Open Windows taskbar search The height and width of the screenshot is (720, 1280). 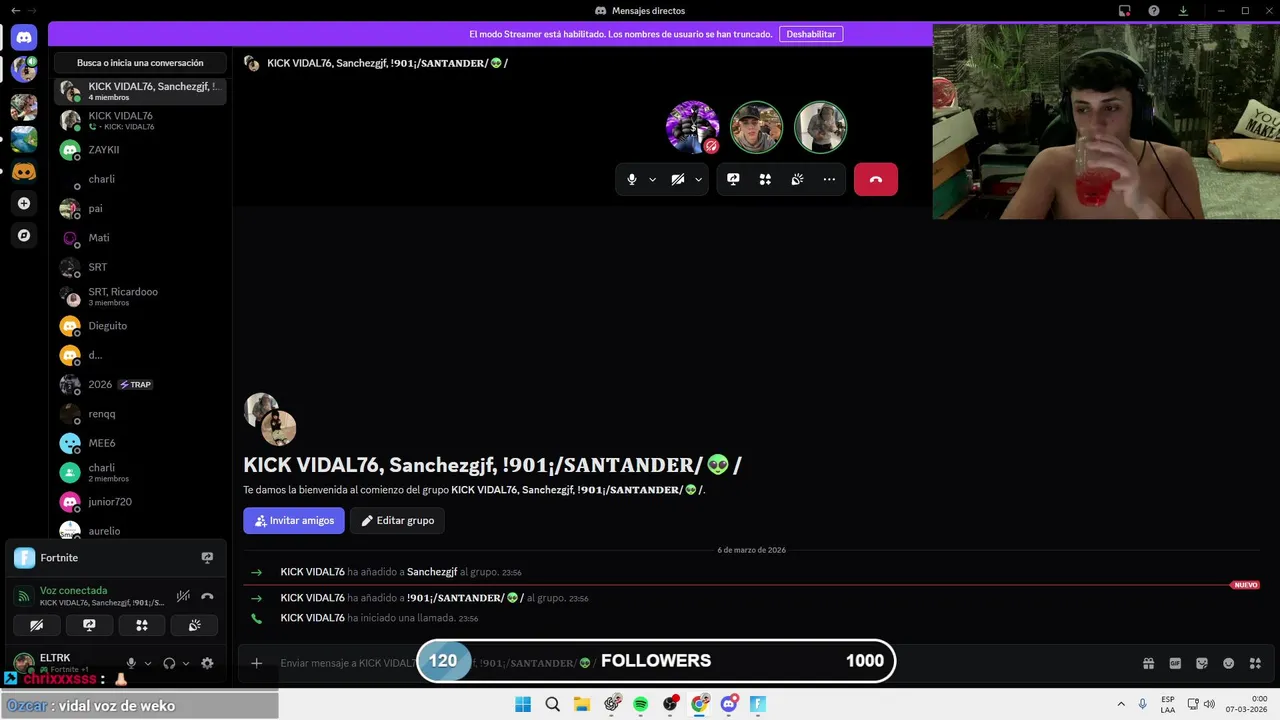coord(552,704)
